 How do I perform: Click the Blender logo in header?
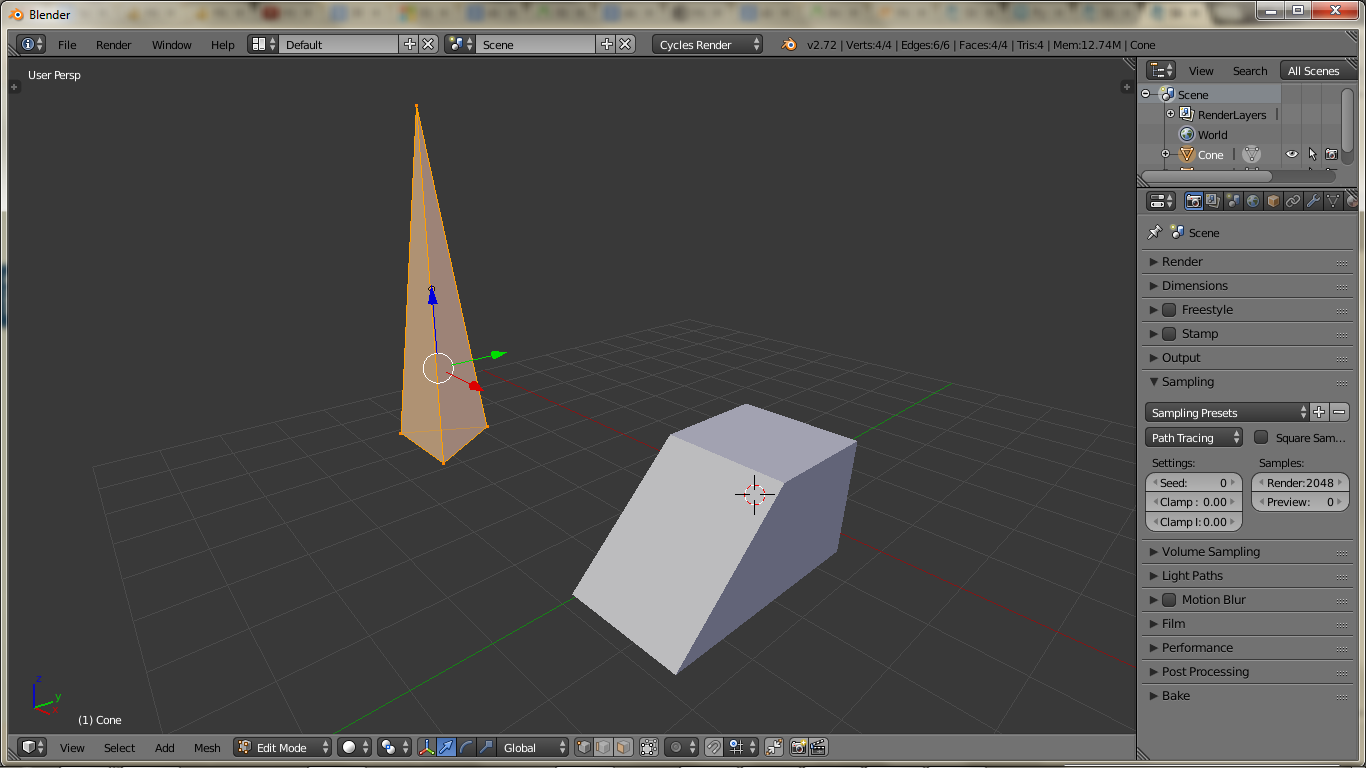(789, 44)
